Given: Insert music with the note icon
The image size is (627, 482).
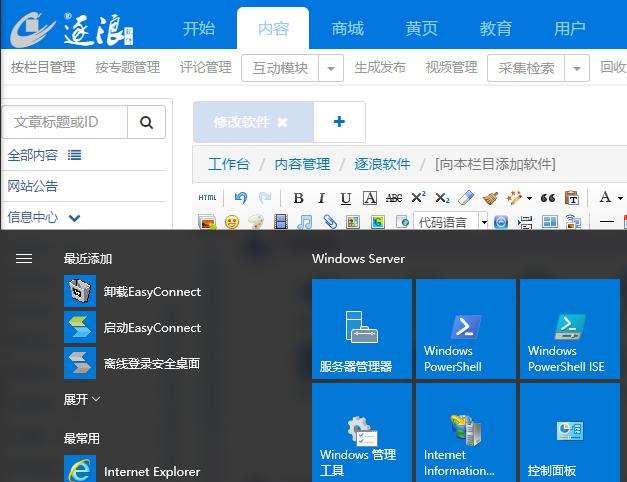Looking at the screenshot, I should 305,222.
